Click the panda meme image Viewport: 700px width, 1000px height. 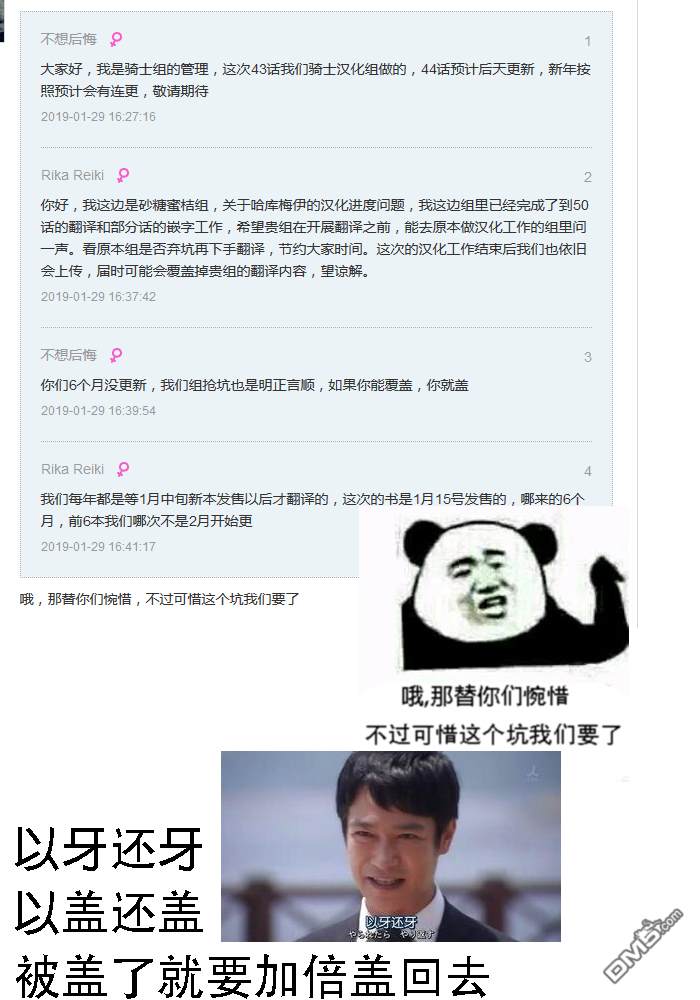click(494, 628)
